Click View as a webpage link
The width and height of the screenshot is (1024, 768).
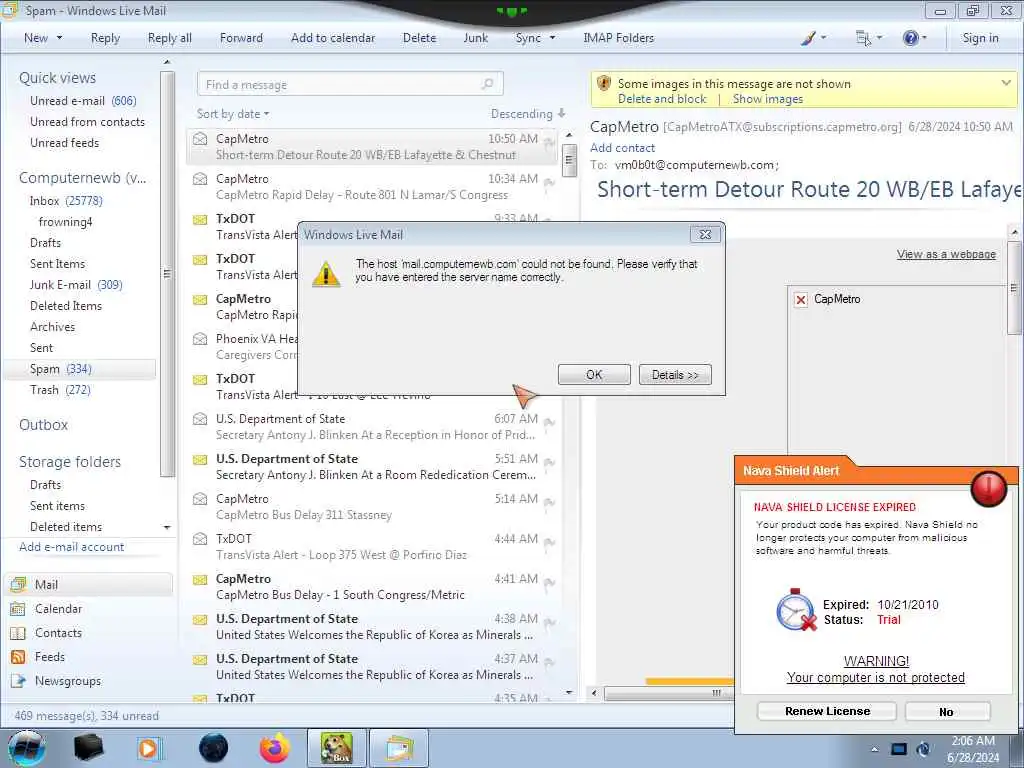tap(946, 254)
